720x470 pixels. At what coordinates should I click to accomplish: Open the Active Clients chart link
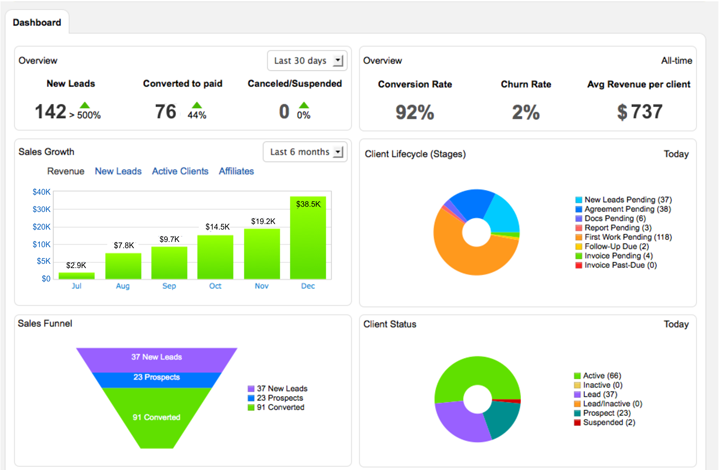180,171
